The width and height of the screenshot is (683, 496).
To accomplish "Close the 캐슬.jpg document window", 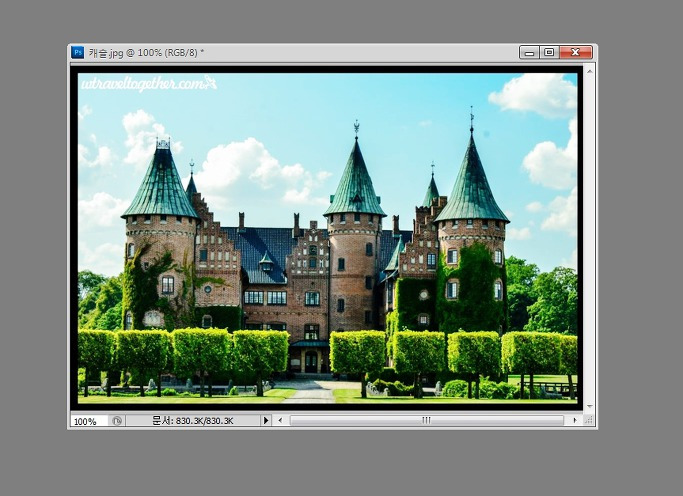I will (x=576, y=53).
